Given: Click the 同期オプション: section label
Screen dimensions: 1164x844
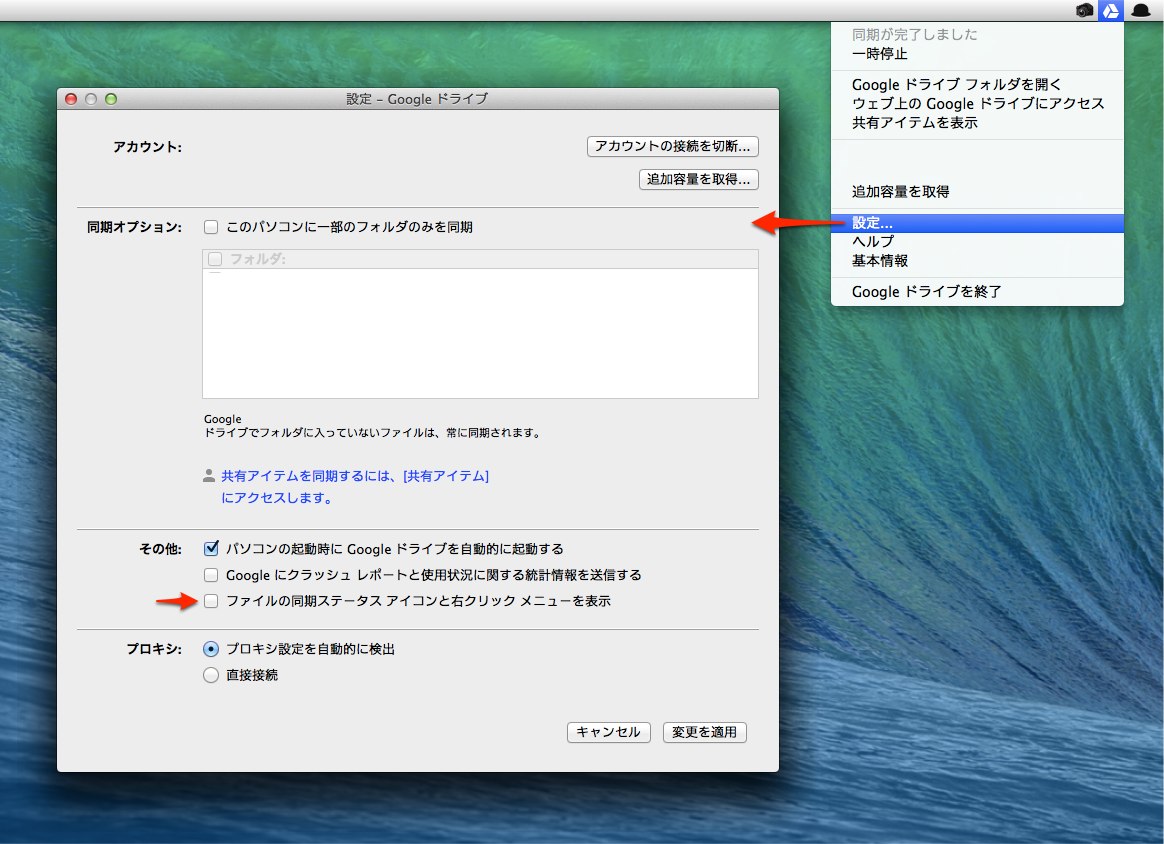Looking at the screenshot, I should (134, 227).
